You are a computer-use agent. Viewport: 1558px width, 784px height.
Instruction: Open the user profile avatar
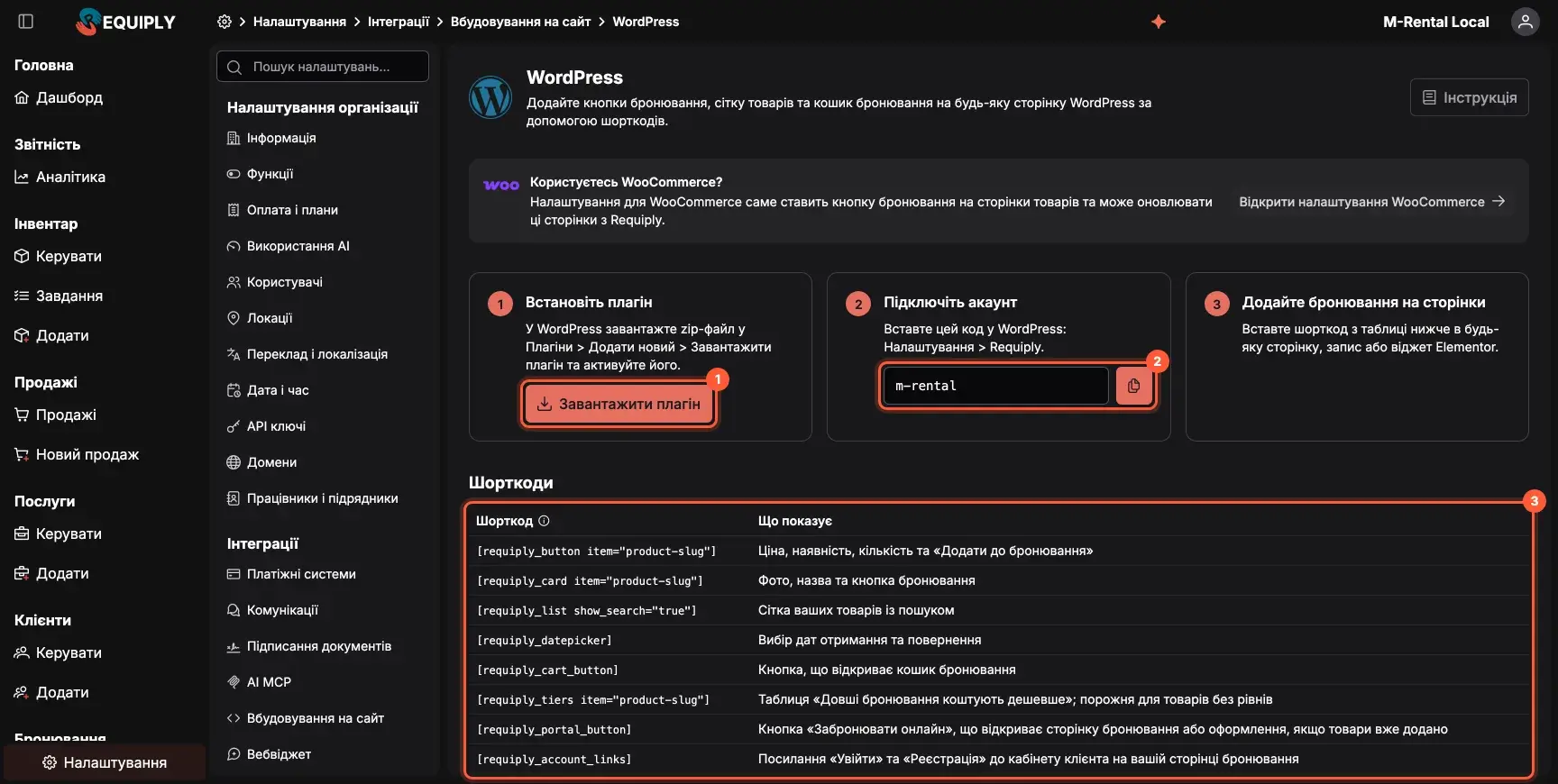tap(1525, 22)
